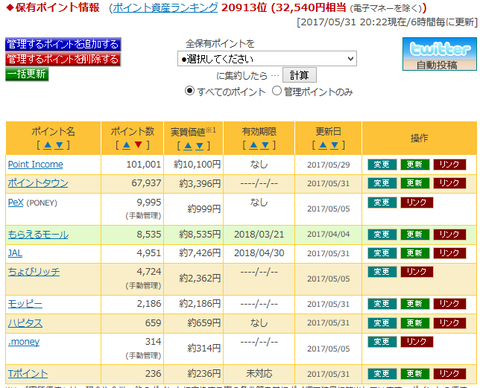Select 管理ポイントのみ radio option
This screenshot has height=388, width=480.
point(277,91)
